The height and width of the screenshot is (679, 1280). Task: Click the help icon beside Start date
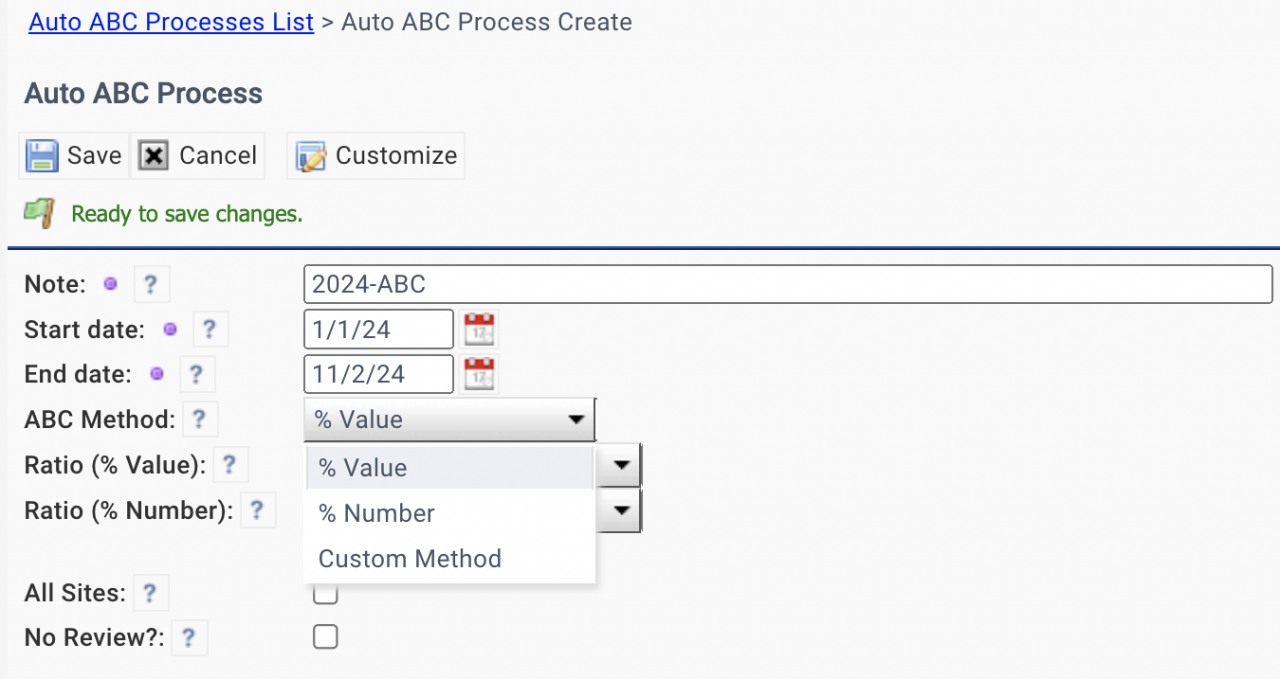[x=209, y=329]
